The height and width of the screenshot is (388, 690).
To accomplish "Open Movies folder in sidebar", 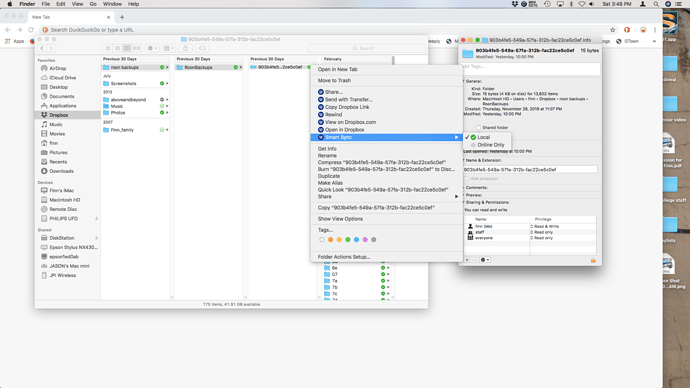I will tap(57, 134).
